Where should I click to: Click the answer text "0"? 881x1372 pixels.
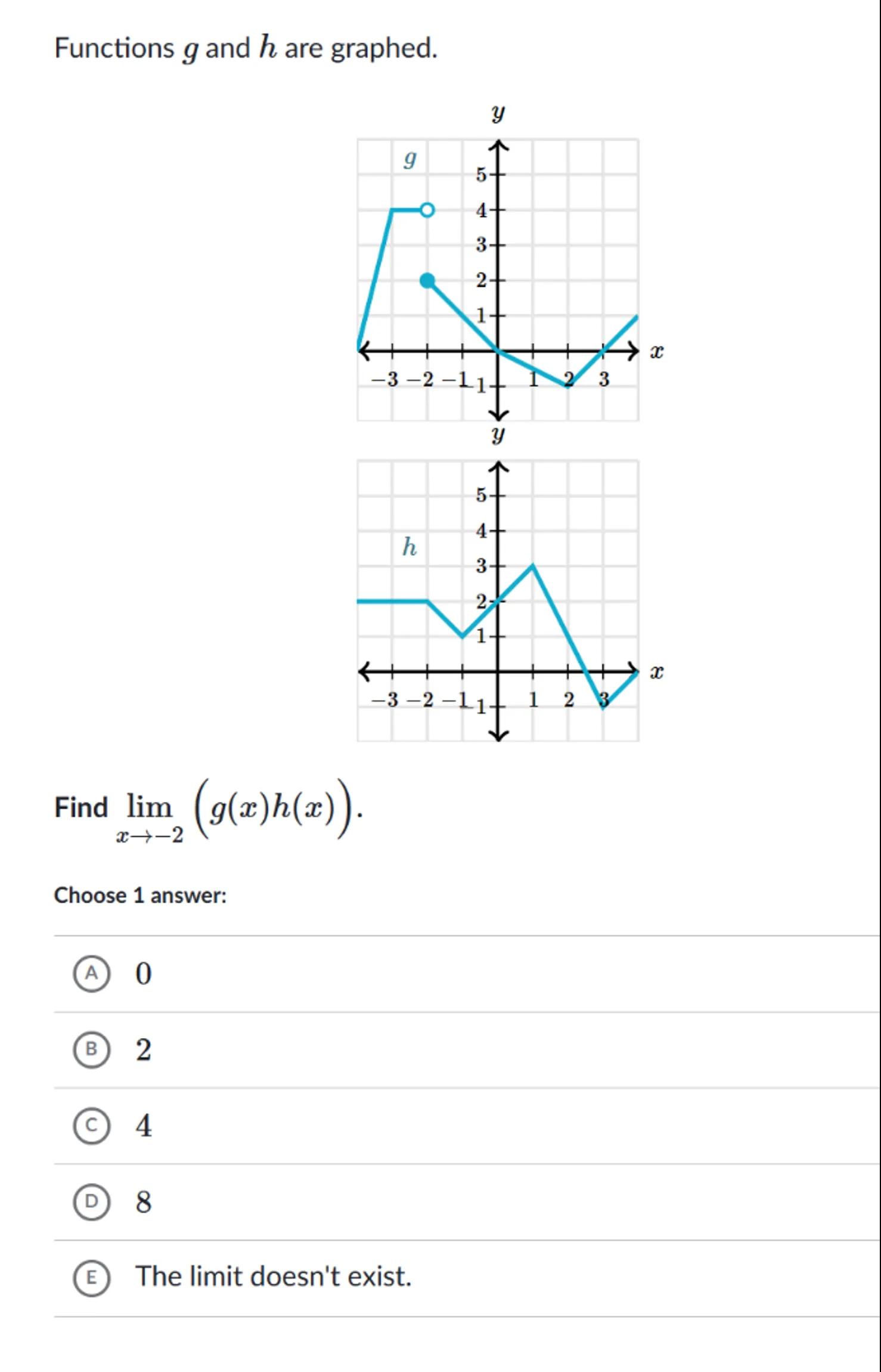tap(144, 974)
